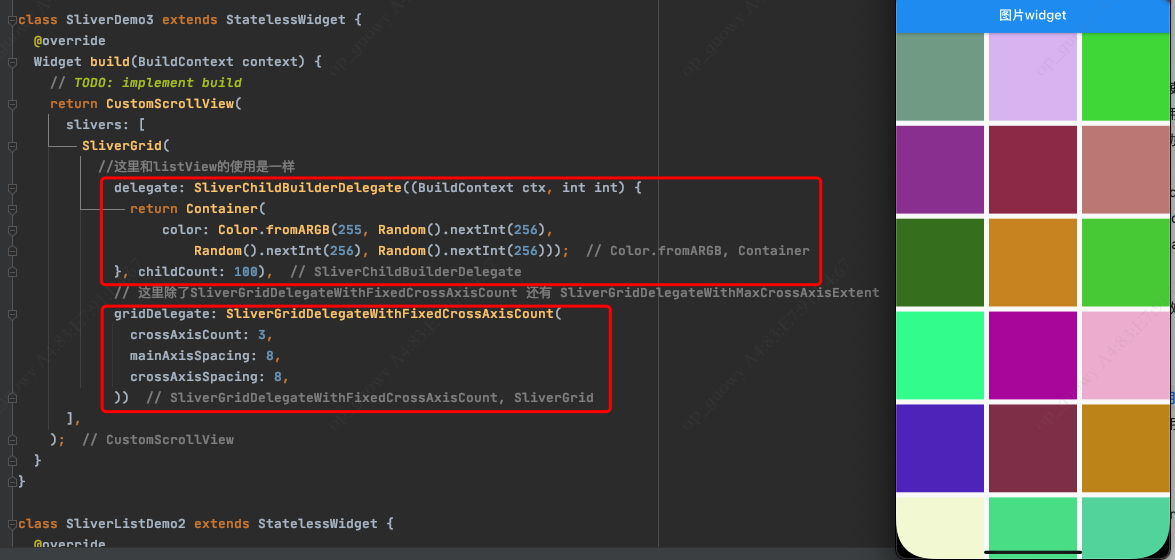
Task: Click 'class SliverListDemo2 extends StatelessWidget' line
Action: (x=205, y=523)
